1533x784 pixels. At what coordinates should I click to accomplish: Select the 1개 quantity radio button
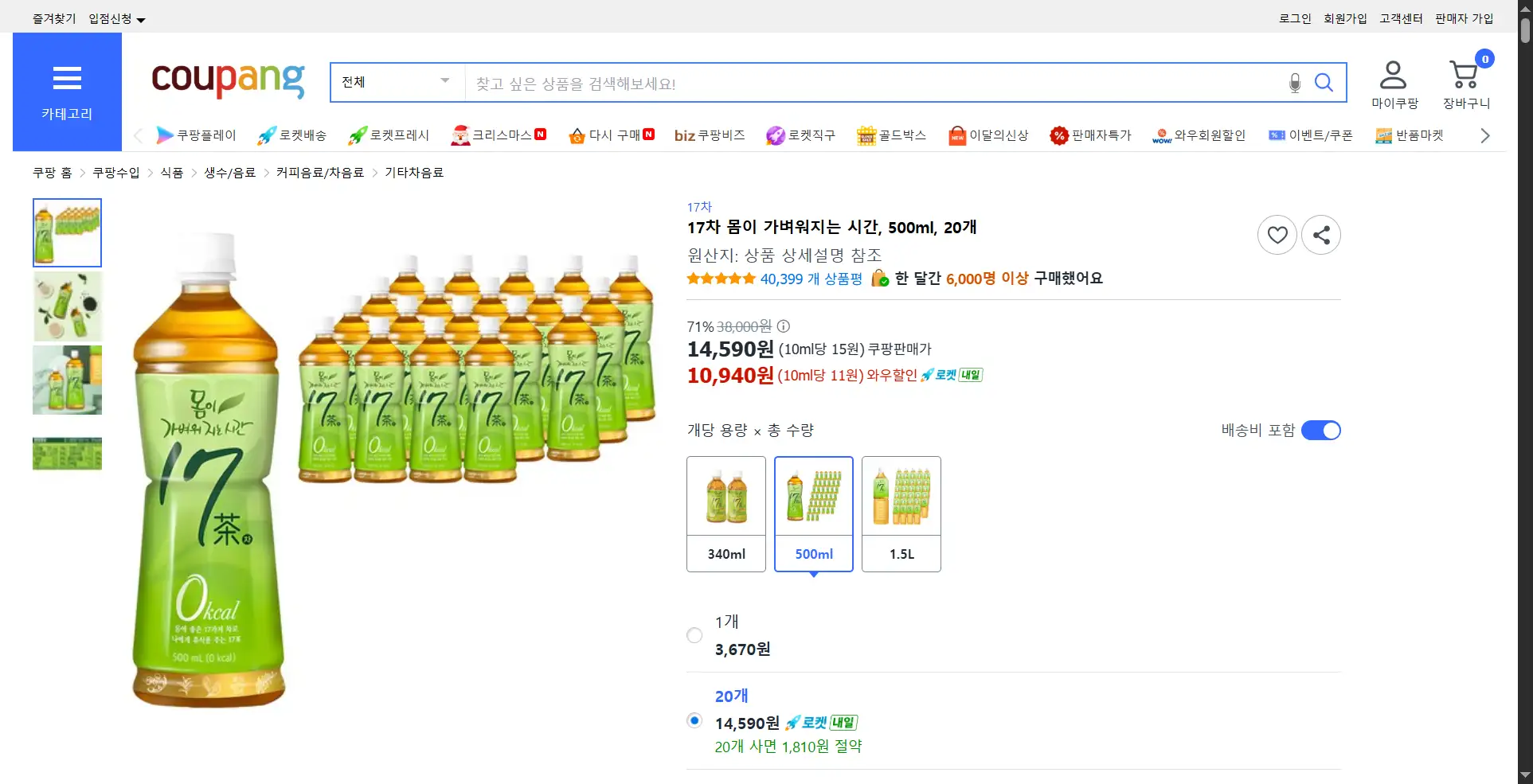(694, 635)
